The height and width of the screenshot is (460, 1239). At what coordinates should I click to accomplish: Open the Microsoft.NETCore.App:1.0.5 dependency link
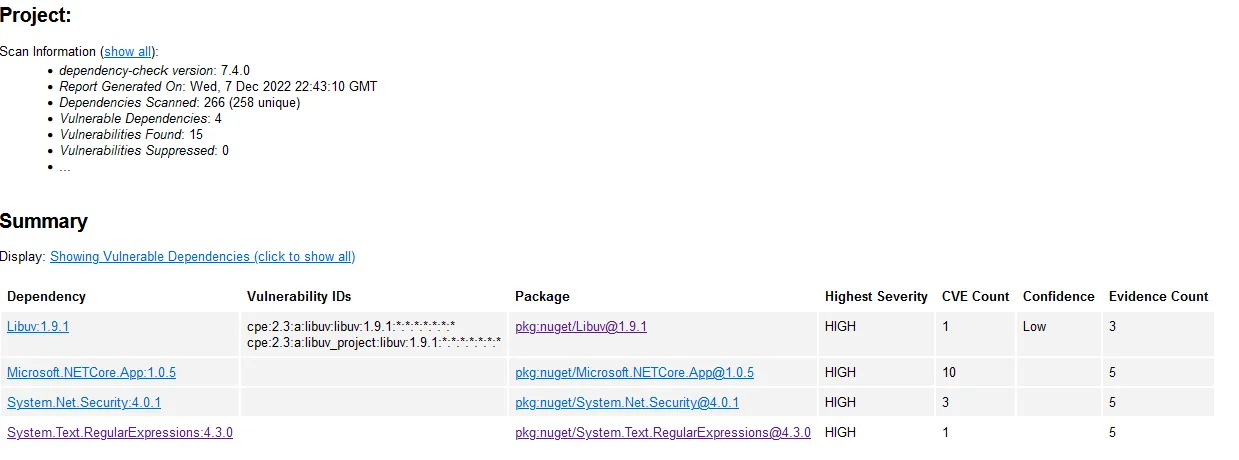coord(91,373)
